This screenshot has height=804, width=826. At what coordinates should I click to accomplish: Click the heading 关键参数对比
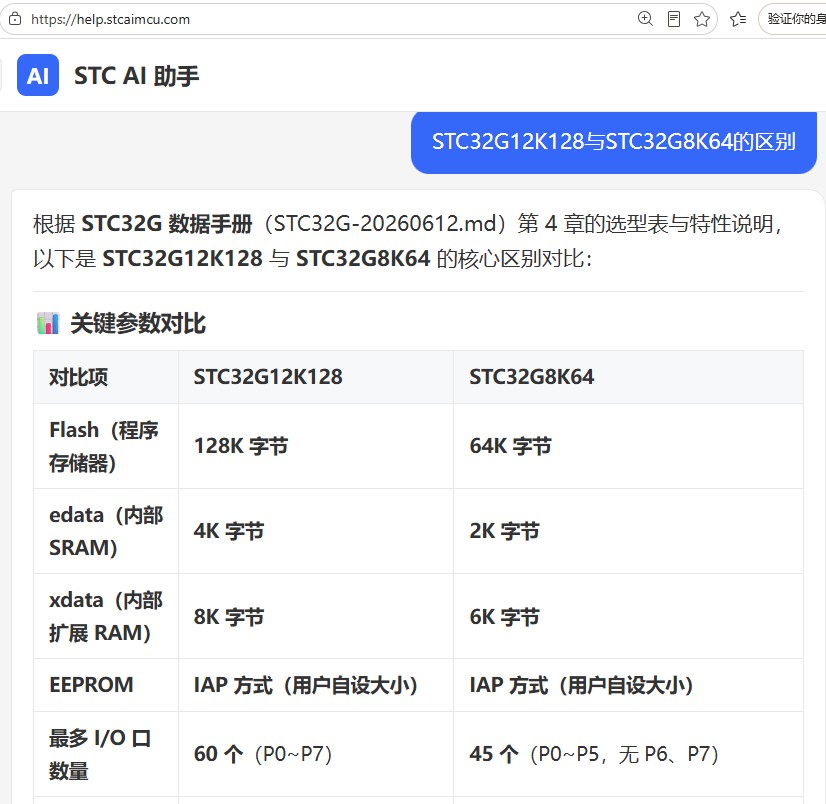click(x=138, y=323)
